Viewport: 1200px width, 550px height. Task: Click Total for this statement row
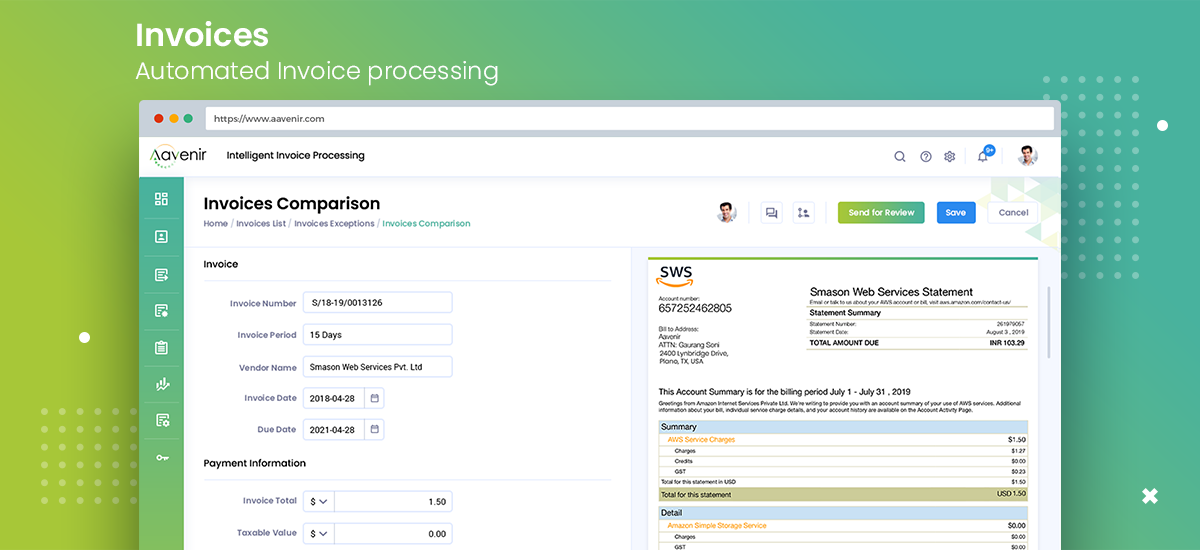point(842,494)
